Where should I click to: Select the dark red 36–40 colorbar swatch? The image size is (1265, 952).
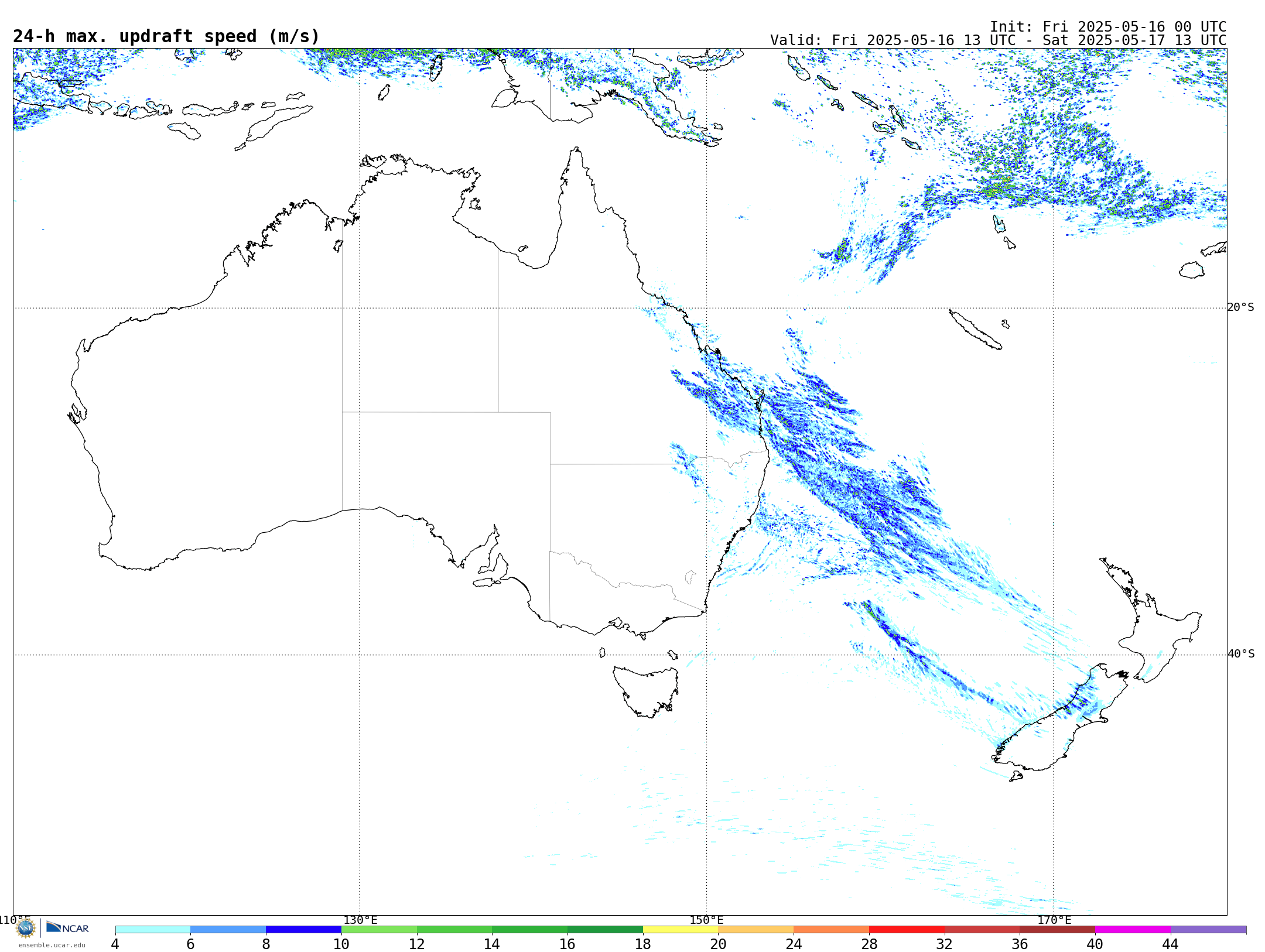1058,930
